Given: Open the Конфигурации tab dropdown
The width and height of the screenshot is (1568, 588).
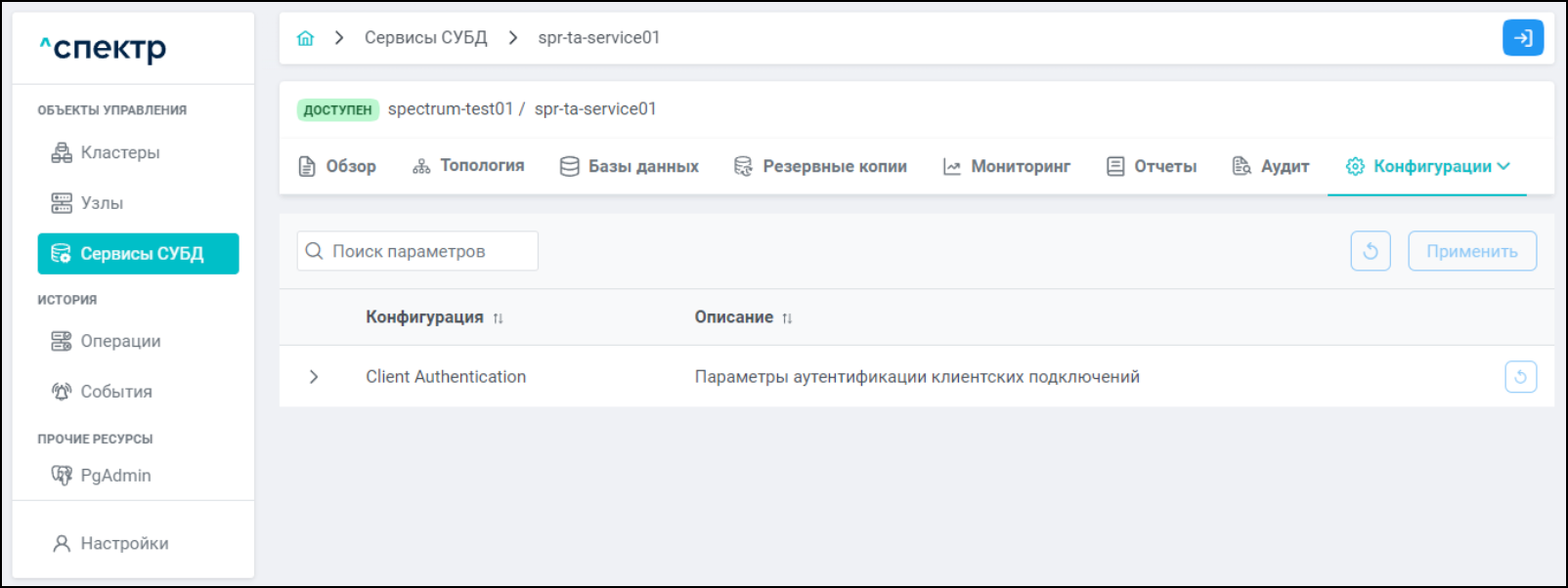Looking at the screenshot, I should click(1427, 166).
